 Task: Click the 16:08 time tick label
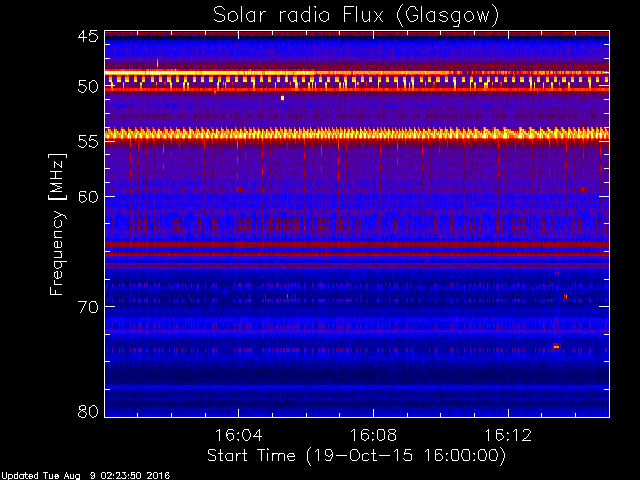pos(373,435)
